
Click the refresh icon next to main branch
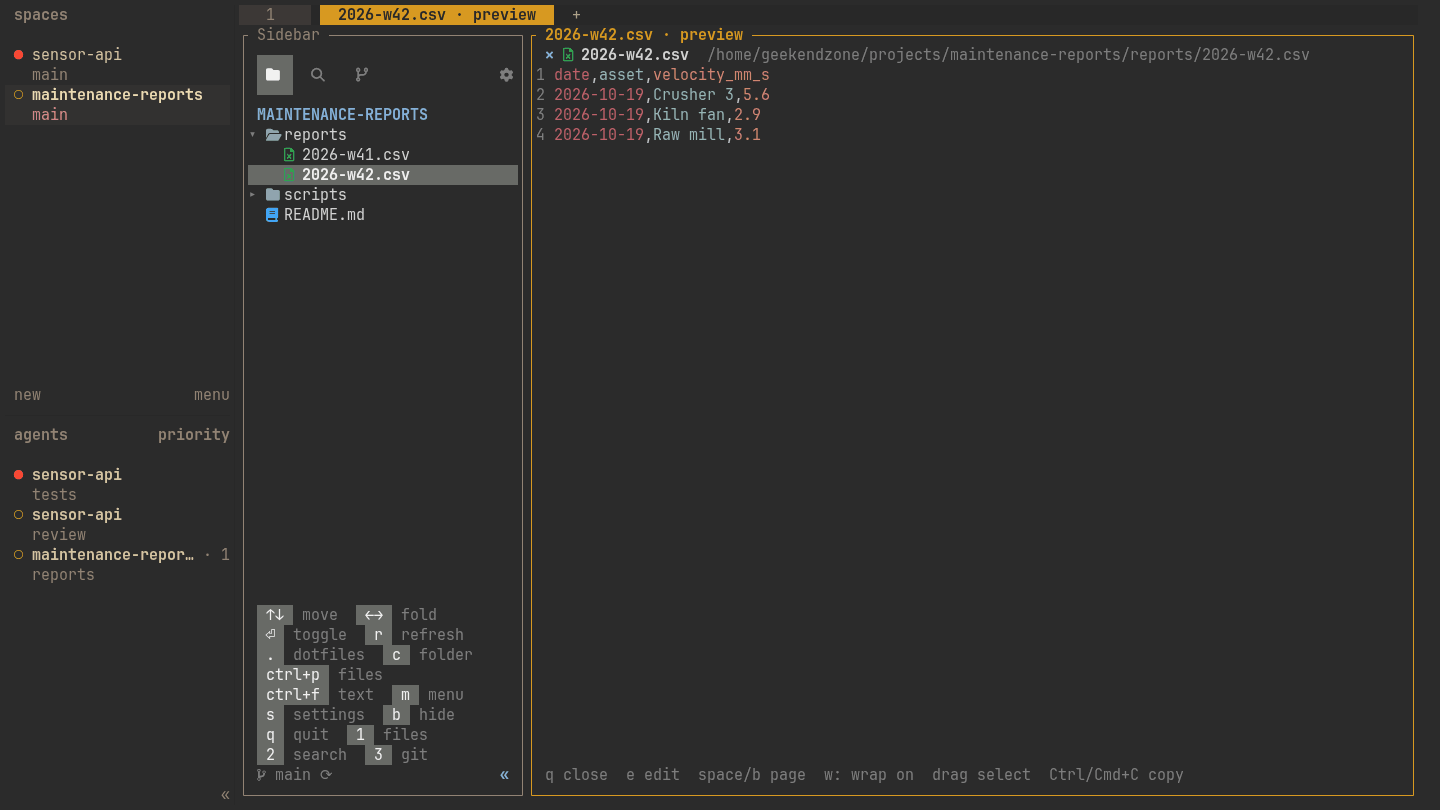[x=326, y=775]
